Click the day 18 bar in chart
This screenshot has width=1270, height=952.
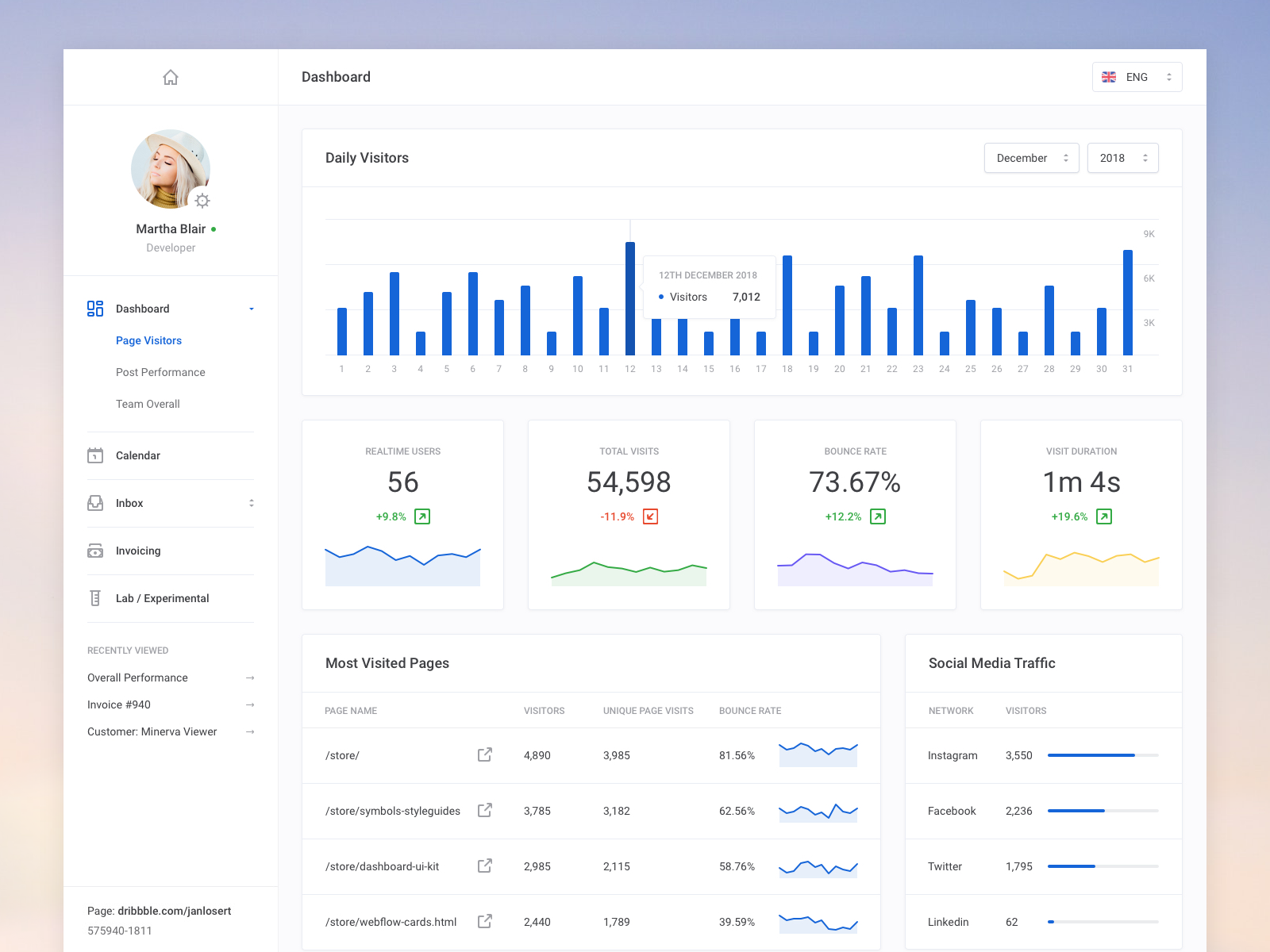click(787, 305)
